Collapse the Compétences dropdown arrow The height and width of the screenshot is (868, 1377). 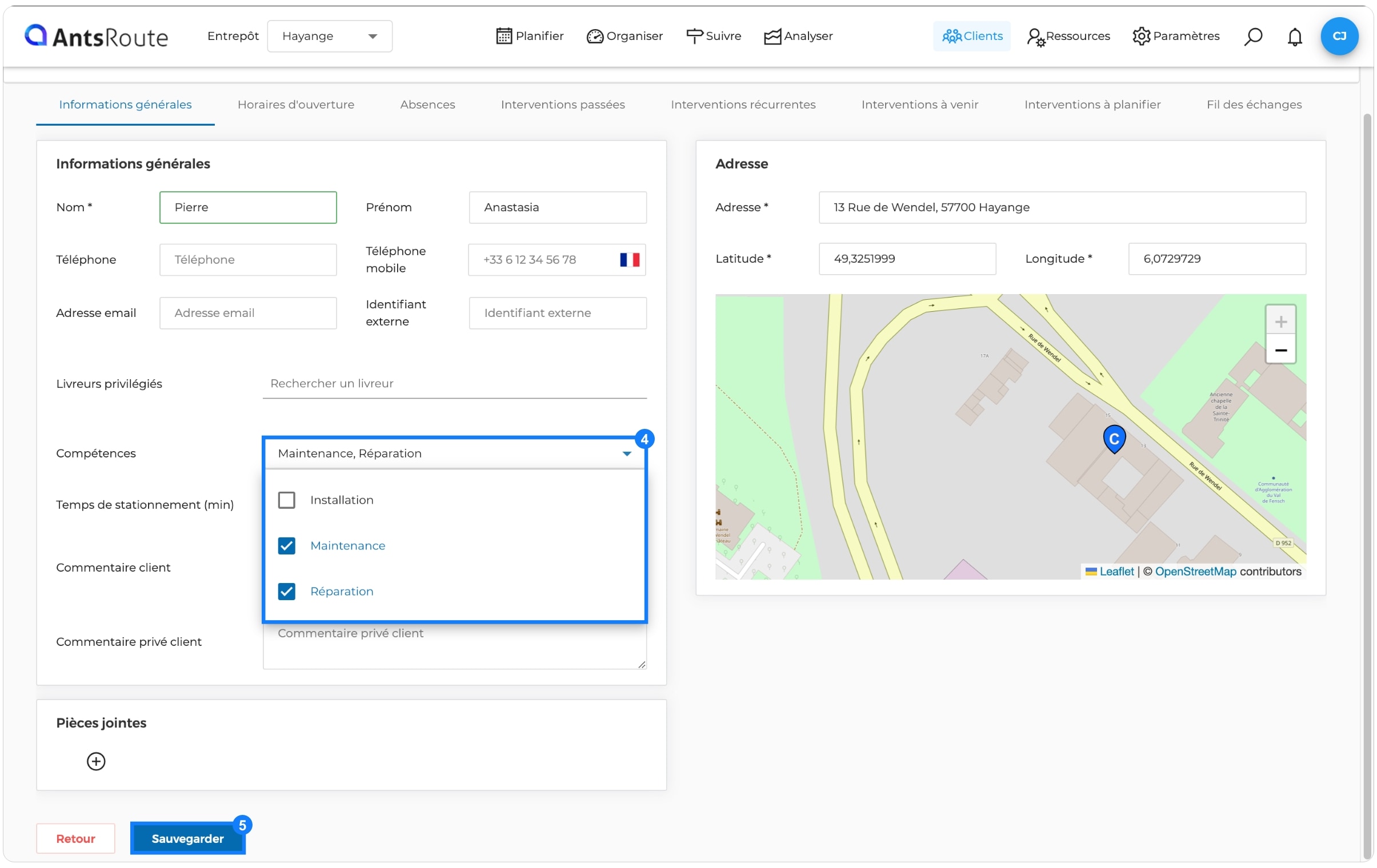(627, 454)
